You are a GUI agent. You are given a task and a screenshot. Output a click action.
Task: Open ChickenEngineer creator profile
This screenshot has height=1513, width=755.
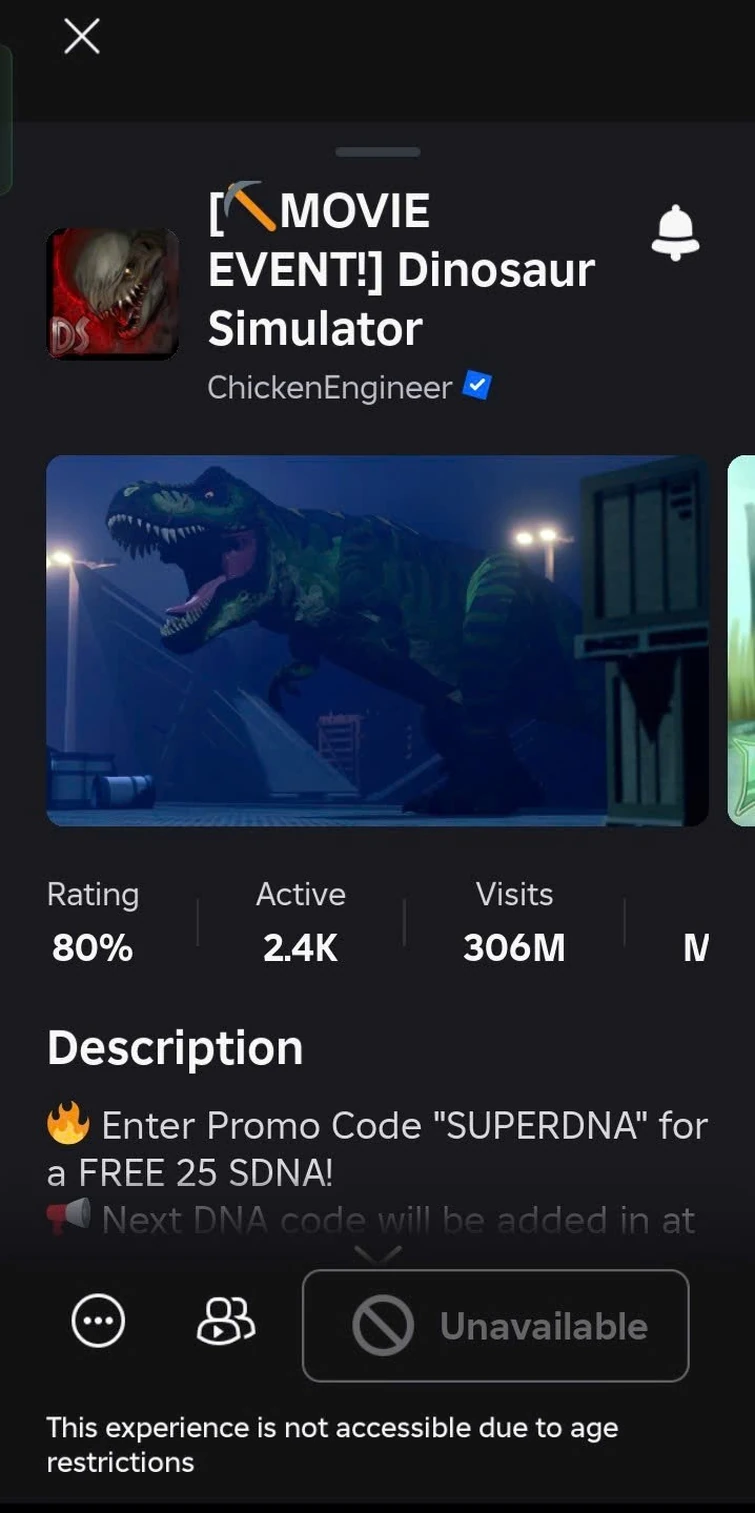click(330, 388)
